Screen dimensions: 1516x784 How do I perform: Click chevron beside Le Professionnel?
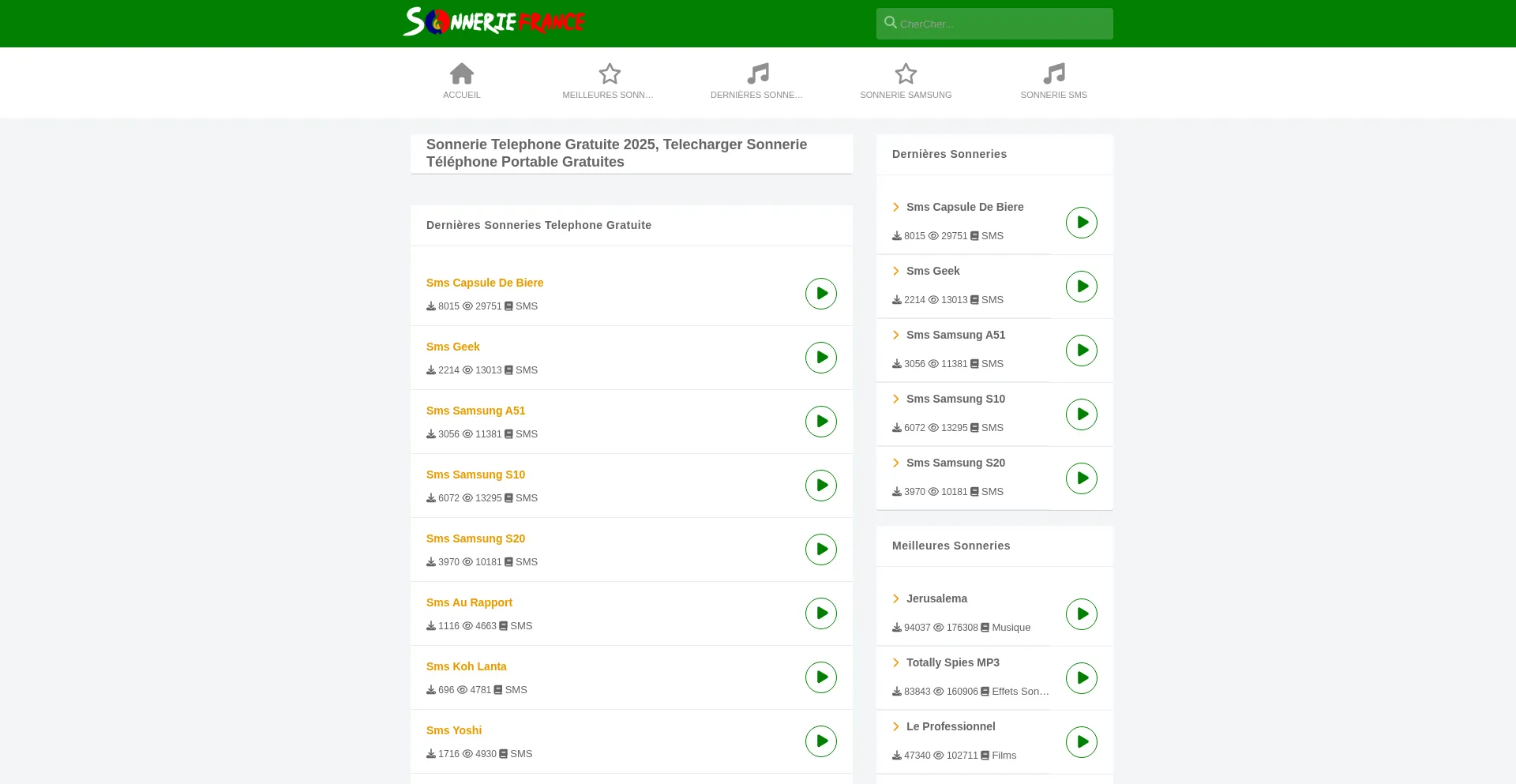click(x=896, y=726)
